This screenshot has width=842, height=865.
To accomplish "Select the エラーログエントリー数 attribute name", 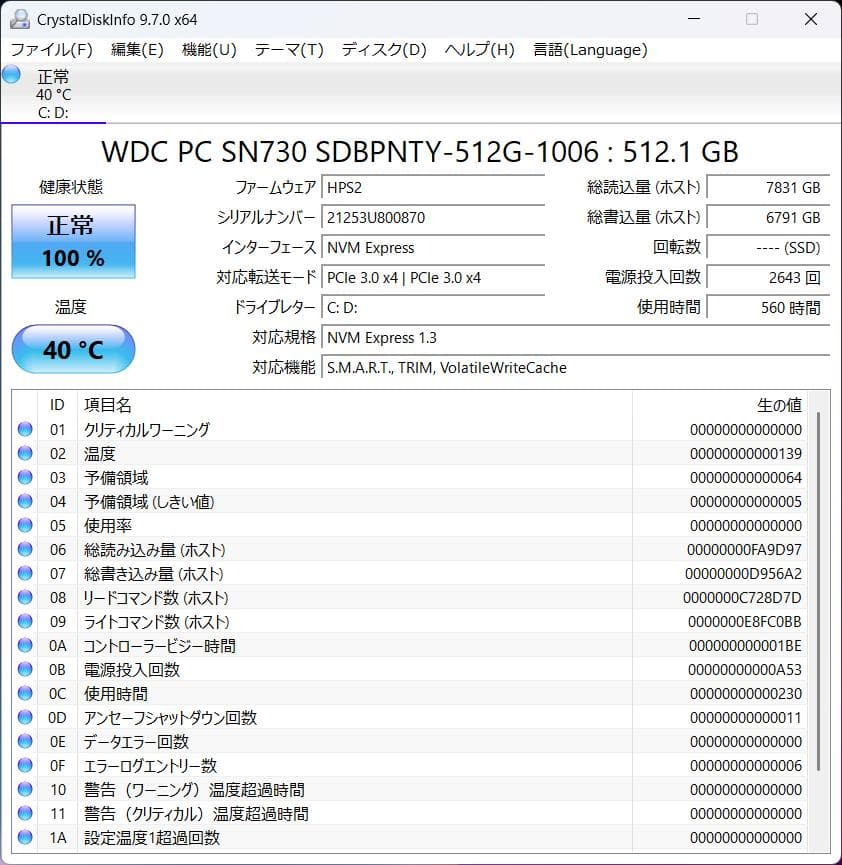I will pos(150,765).
